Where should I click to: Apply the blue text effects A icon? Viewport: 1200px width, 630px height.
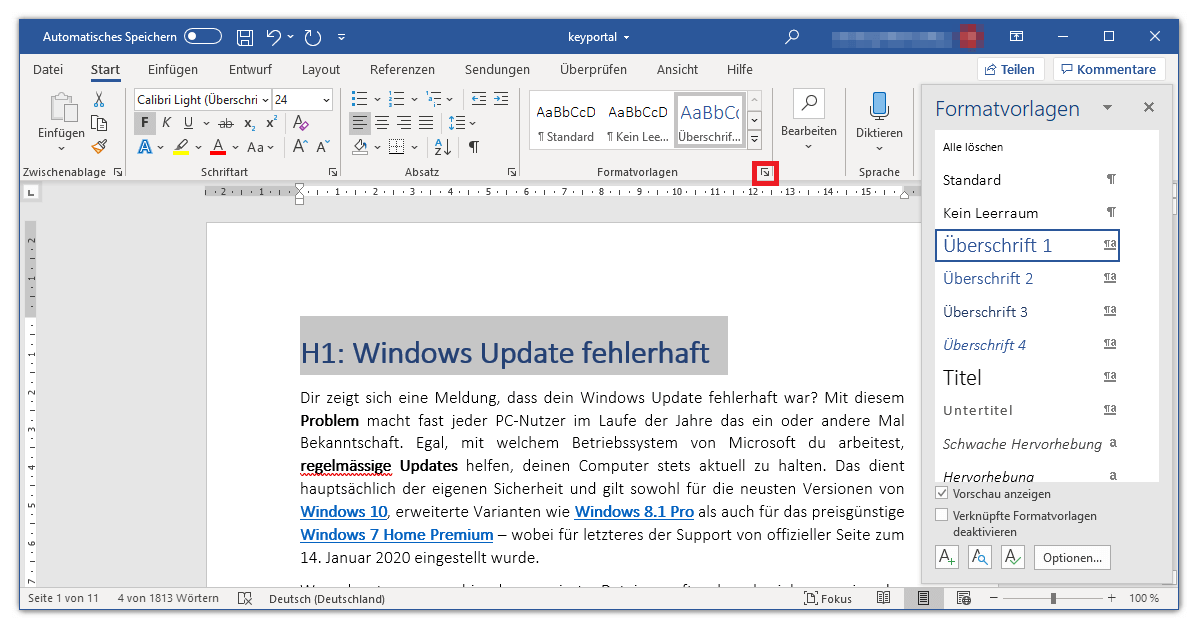coord(145,147)
